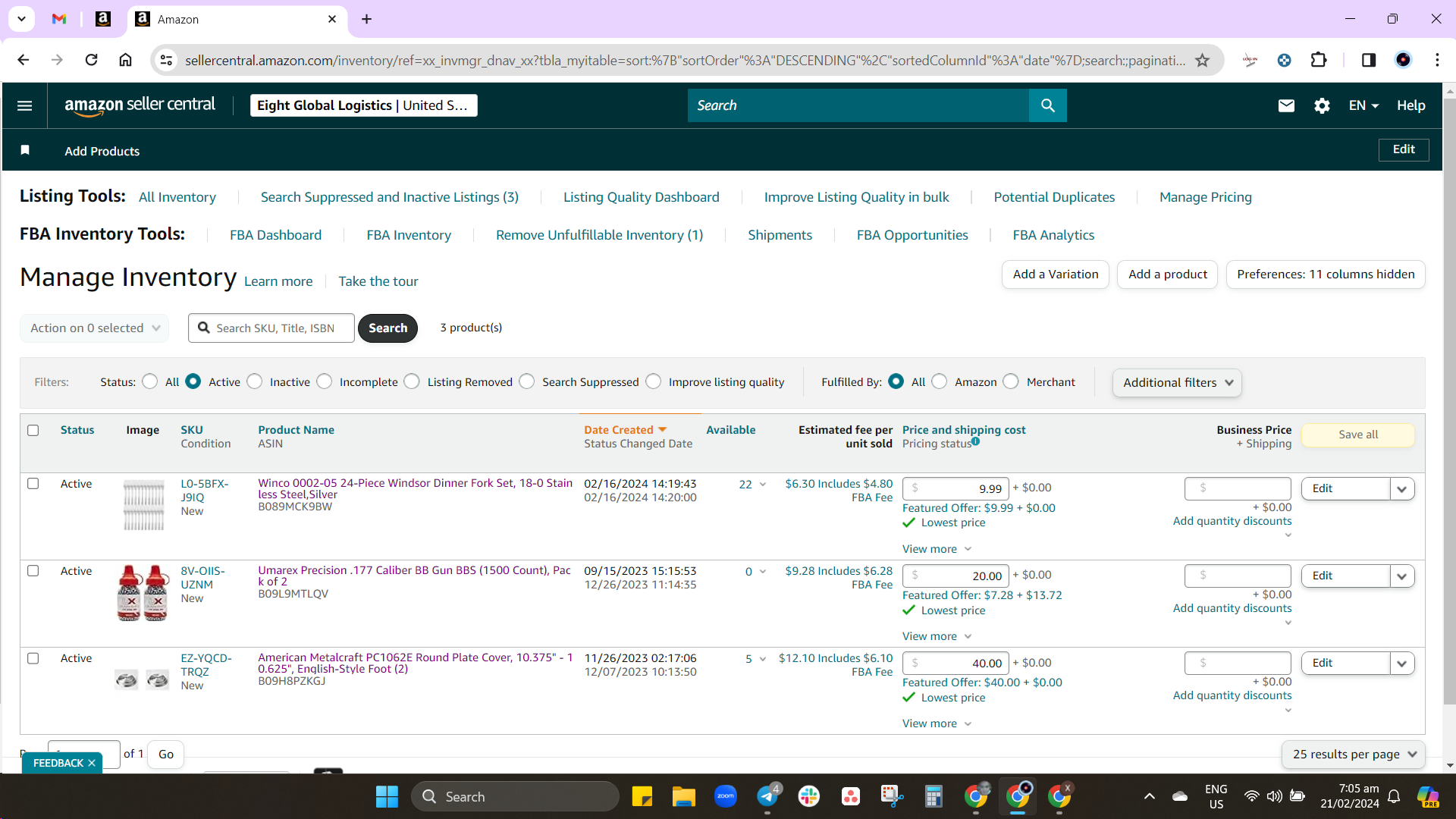Sort by the Date Created column
This screenshot has height=819, width=1456.
(625, 430)
